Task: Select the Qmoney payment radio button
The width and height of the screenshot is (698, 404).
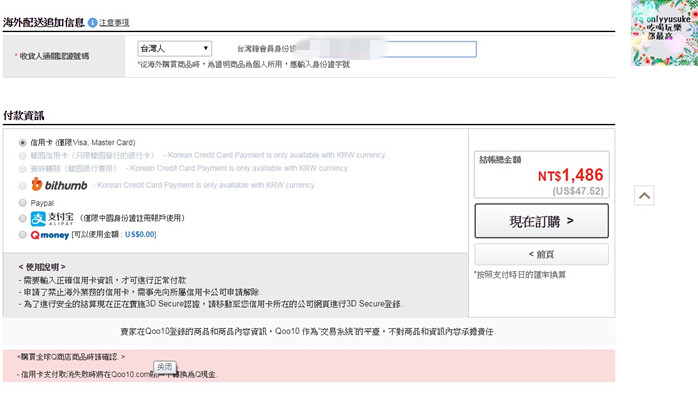Action: pyautogui.click(x=23, y=235)
